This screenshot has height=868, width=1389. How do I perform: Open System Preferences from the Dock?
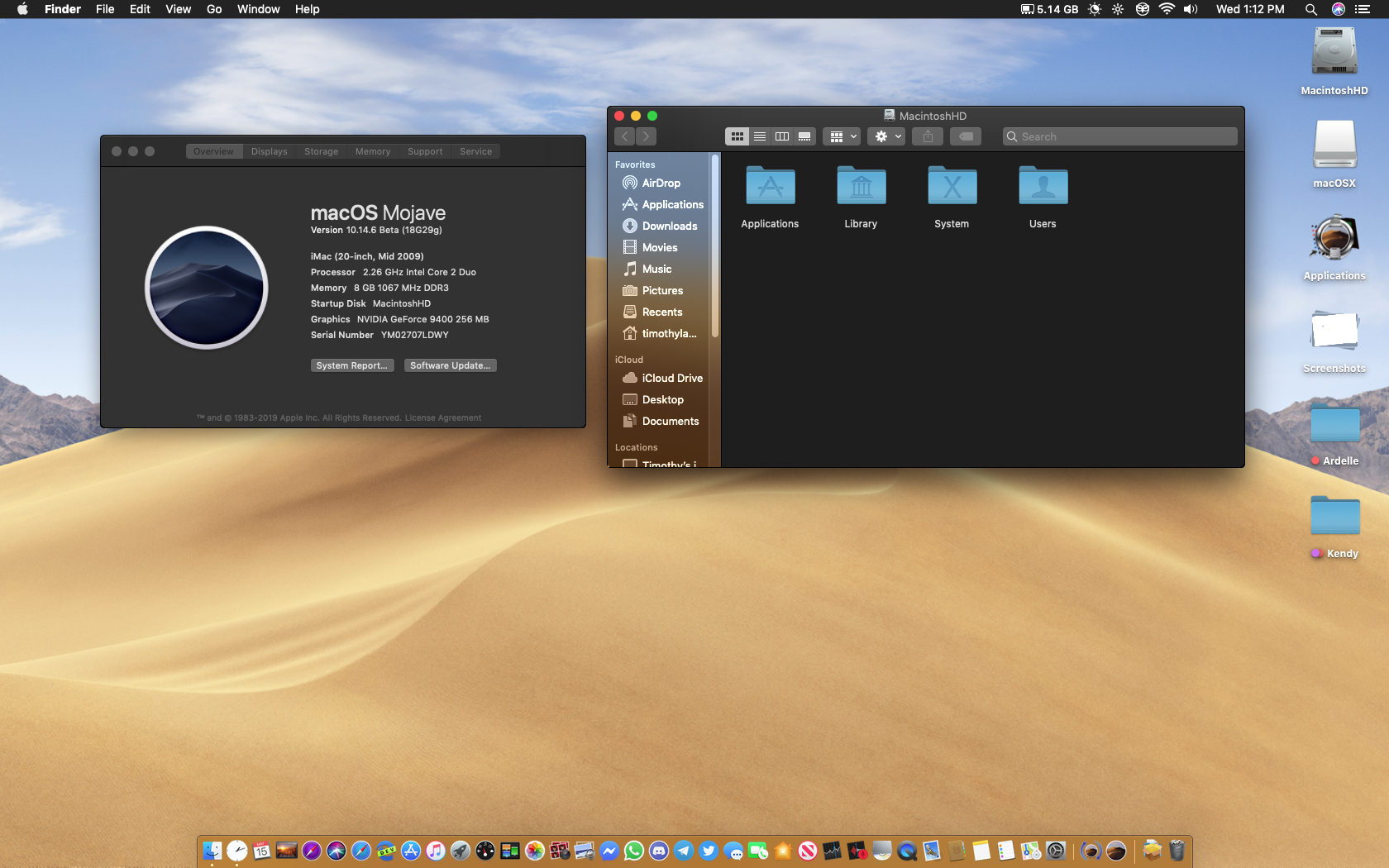click(x=1056, y=851)
